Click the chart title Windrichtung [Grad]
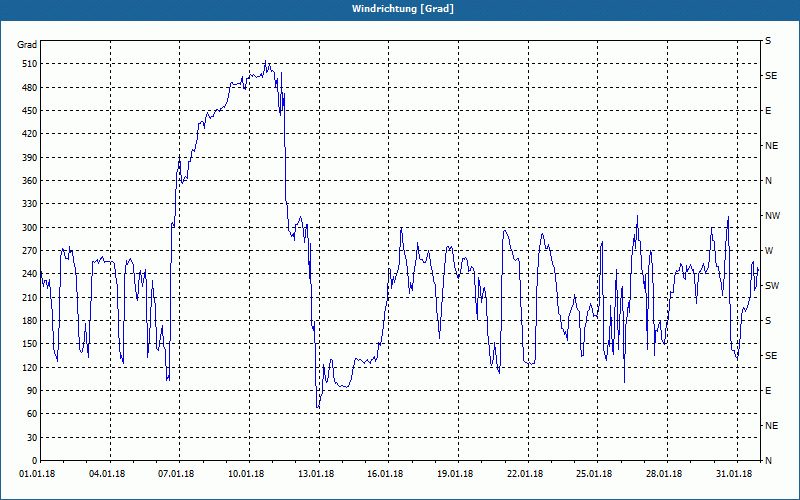 [x=403, y=9]
